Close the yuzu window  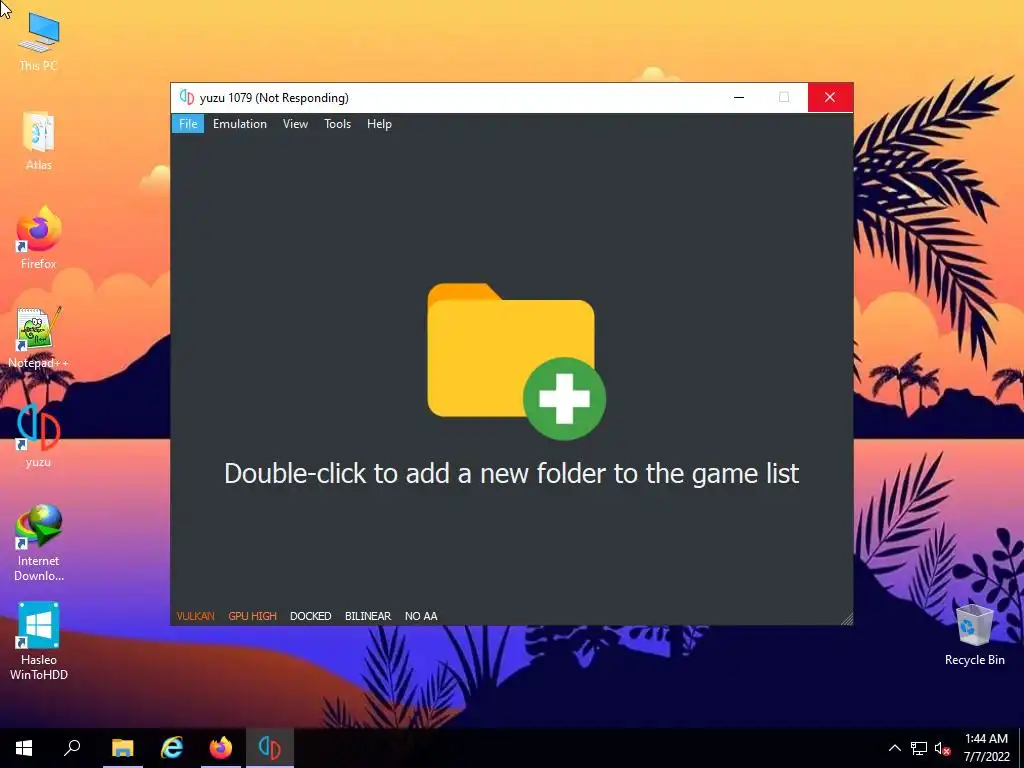(x=830, y=97)
